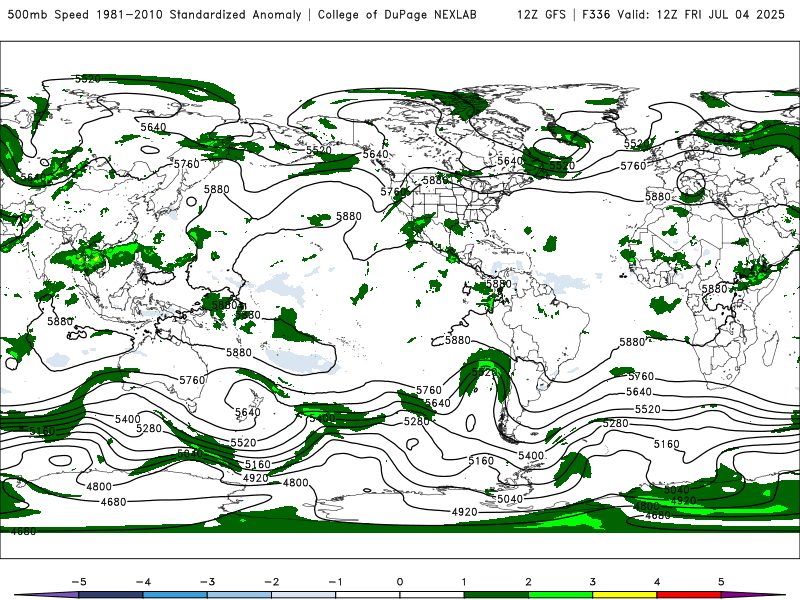Click the legend tick label "3"
This screenshot has width=800, height=600.
(x=593, y=582)
